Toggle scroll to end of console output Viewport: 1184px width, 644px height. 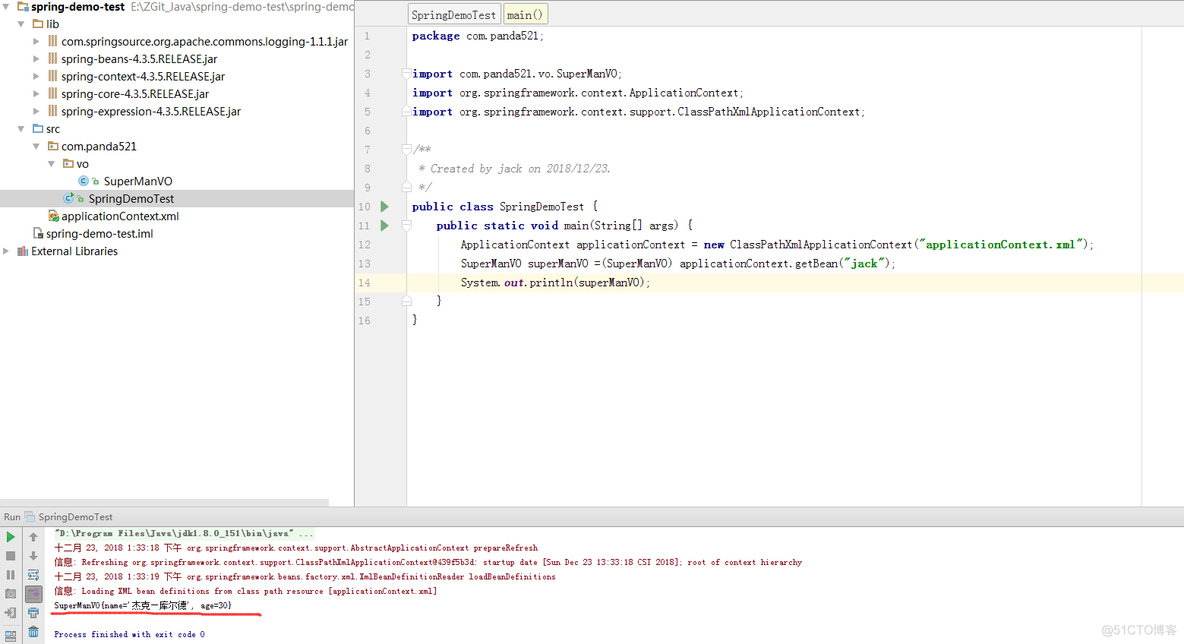click(x=33, y=594)
